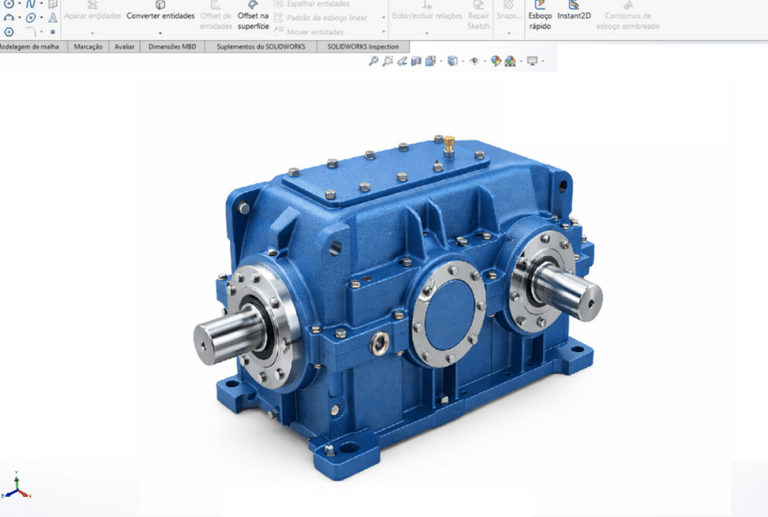
Task: Expand the spline tool dropdown arrow
Action: click(41, 4)
